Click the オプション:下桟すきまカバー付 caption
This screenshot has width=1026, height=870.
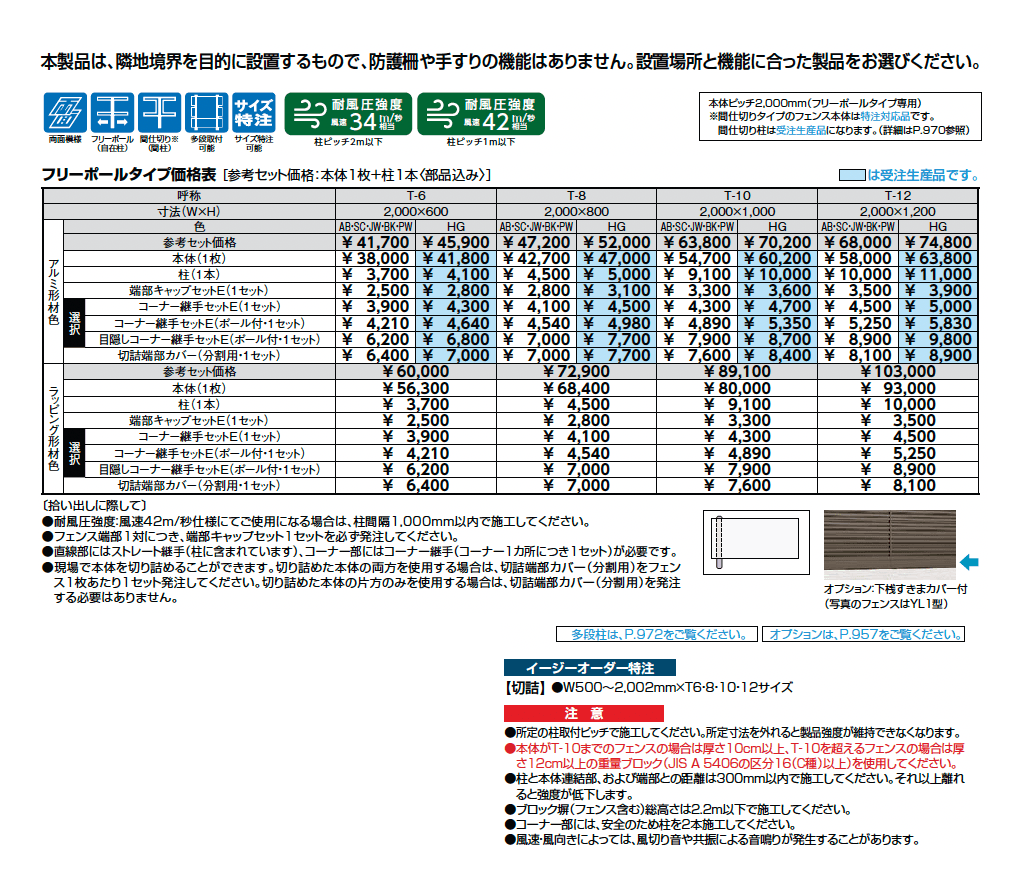click(895, 589)
